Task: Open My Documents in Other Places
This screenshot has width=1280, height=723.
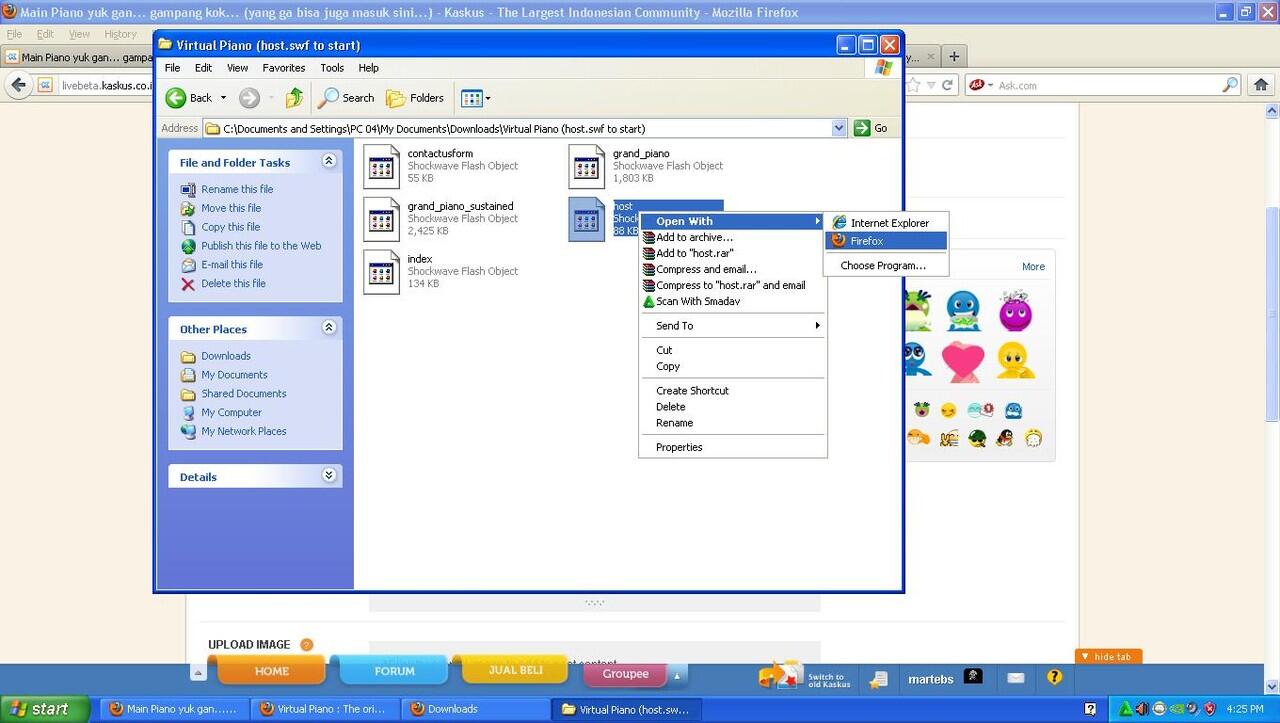Action: pos(234,375)
